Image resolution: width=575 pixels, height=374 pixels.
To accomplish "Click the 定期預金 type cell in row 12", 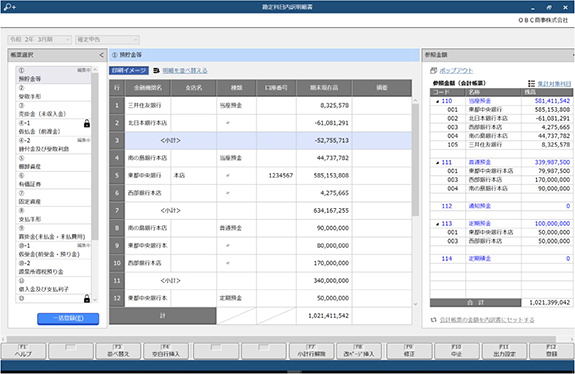I will (236, 298).
